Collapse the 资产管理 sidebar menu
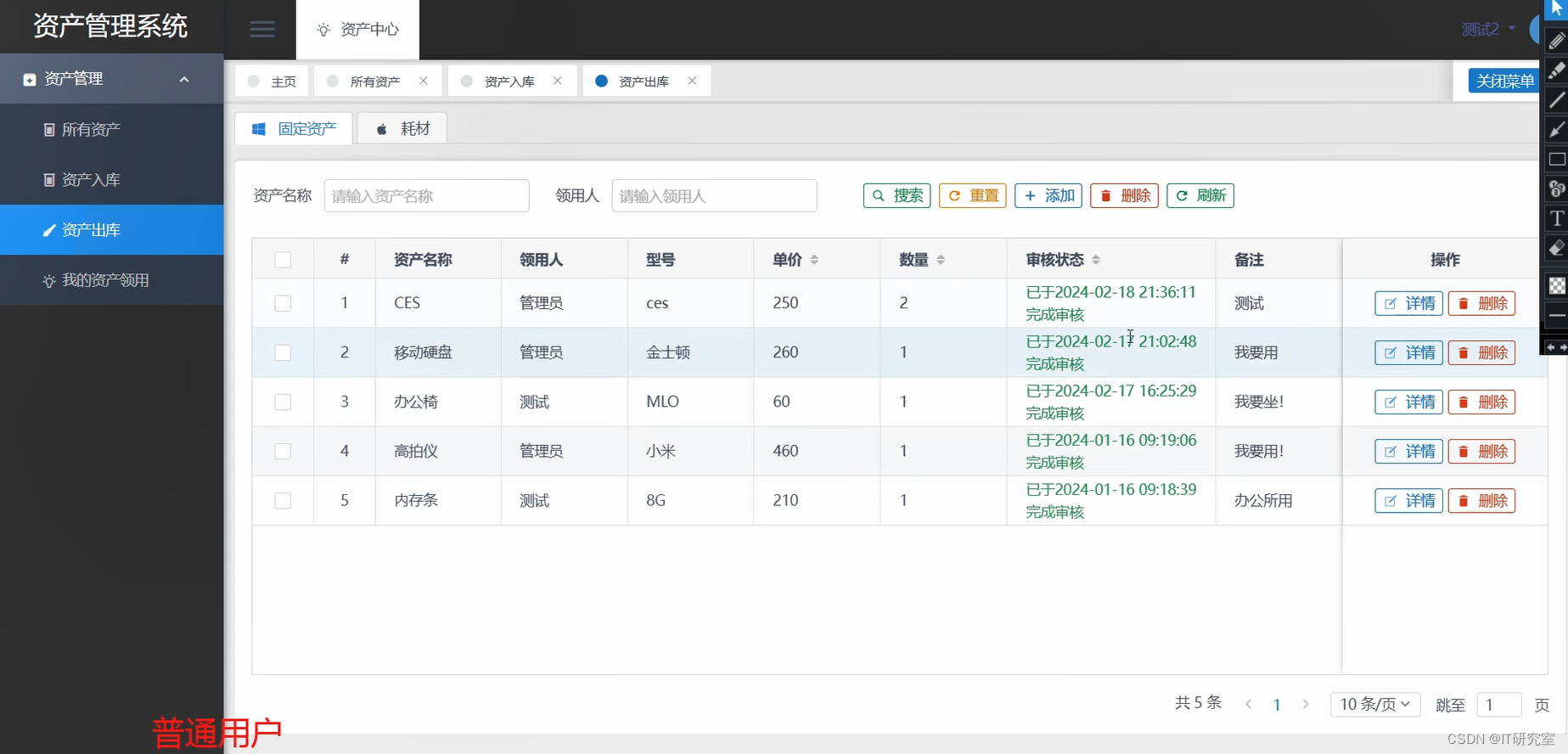The image size is (1568, 754). click(x=111, y=79)
